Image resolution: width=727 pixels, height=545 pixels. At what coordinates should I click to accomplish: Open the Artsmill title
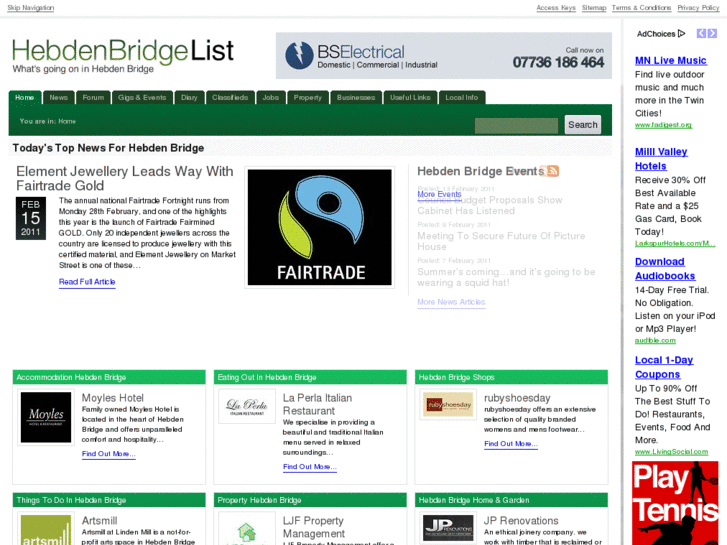point(99,521)
